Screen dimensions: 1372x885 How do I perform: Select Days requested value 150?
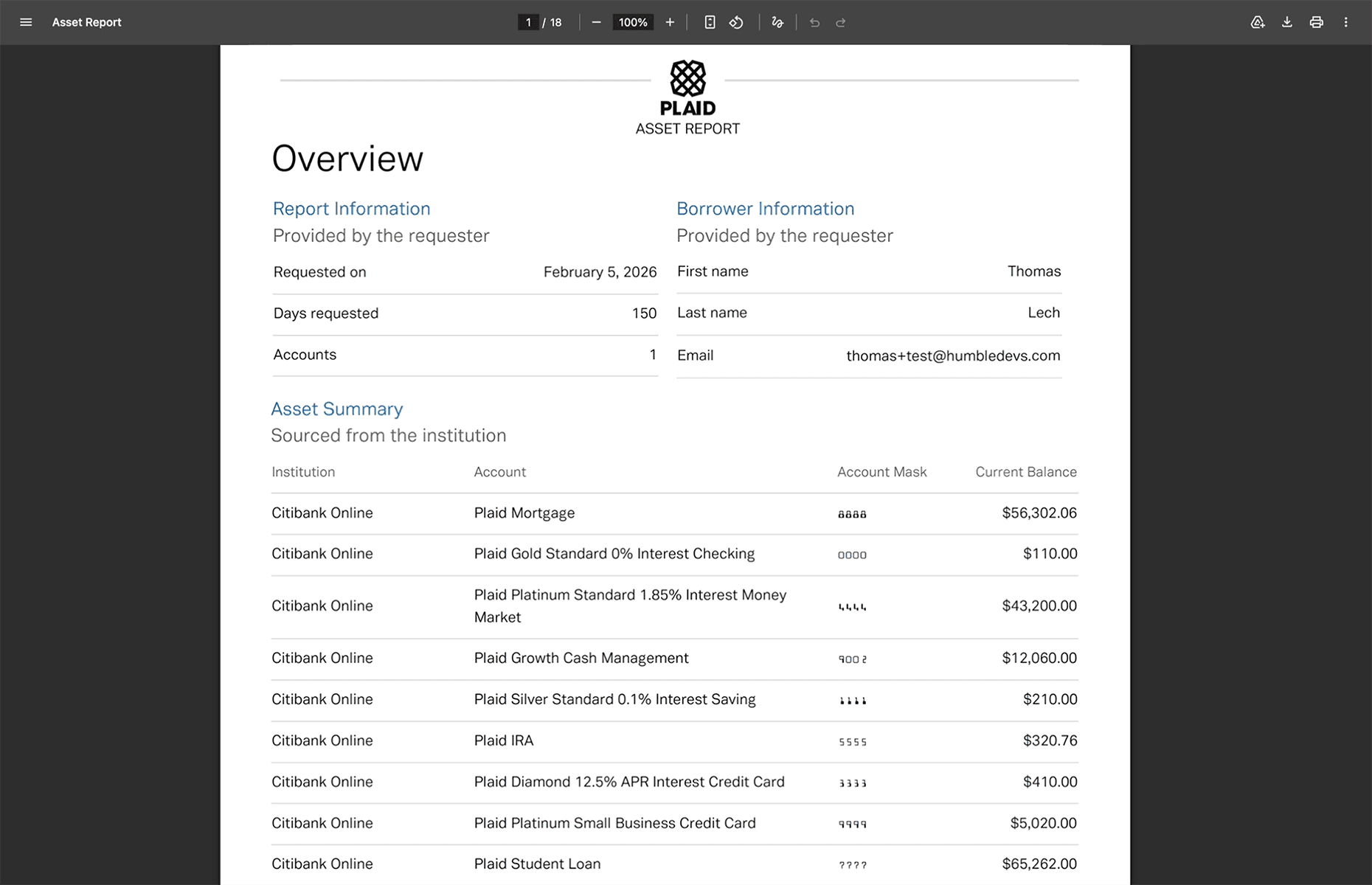point(644,313)
